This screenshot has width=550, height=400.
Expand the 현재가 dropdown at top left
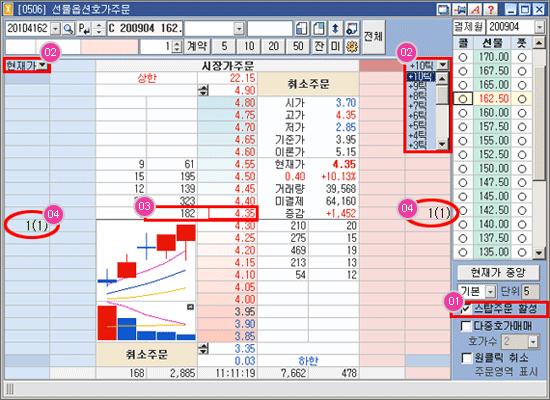pos(42,65)
